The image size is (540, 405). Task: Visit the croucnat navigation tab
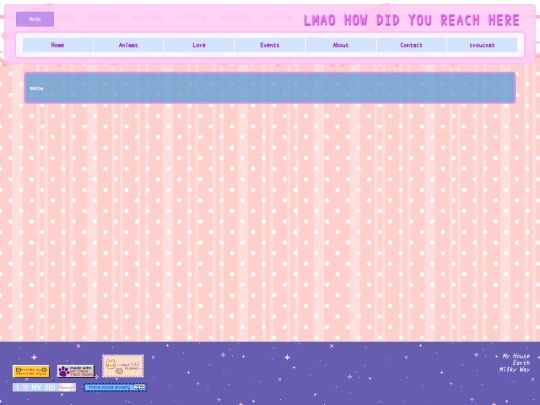pyautogui.click(x=482, y=45)
